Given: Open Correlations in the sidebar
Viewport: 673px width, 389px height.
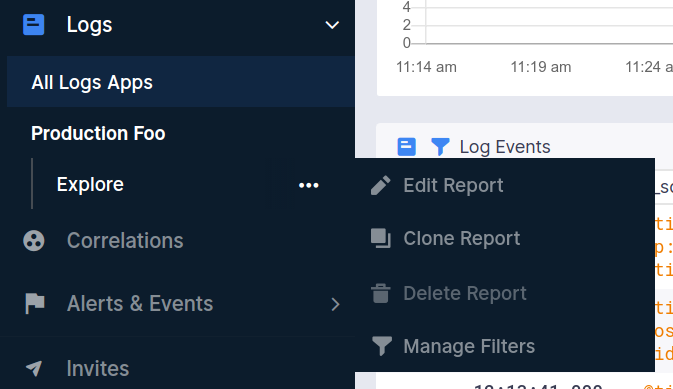Looking at the screenshot, I should pyautogui.click(x=125, y=240).
